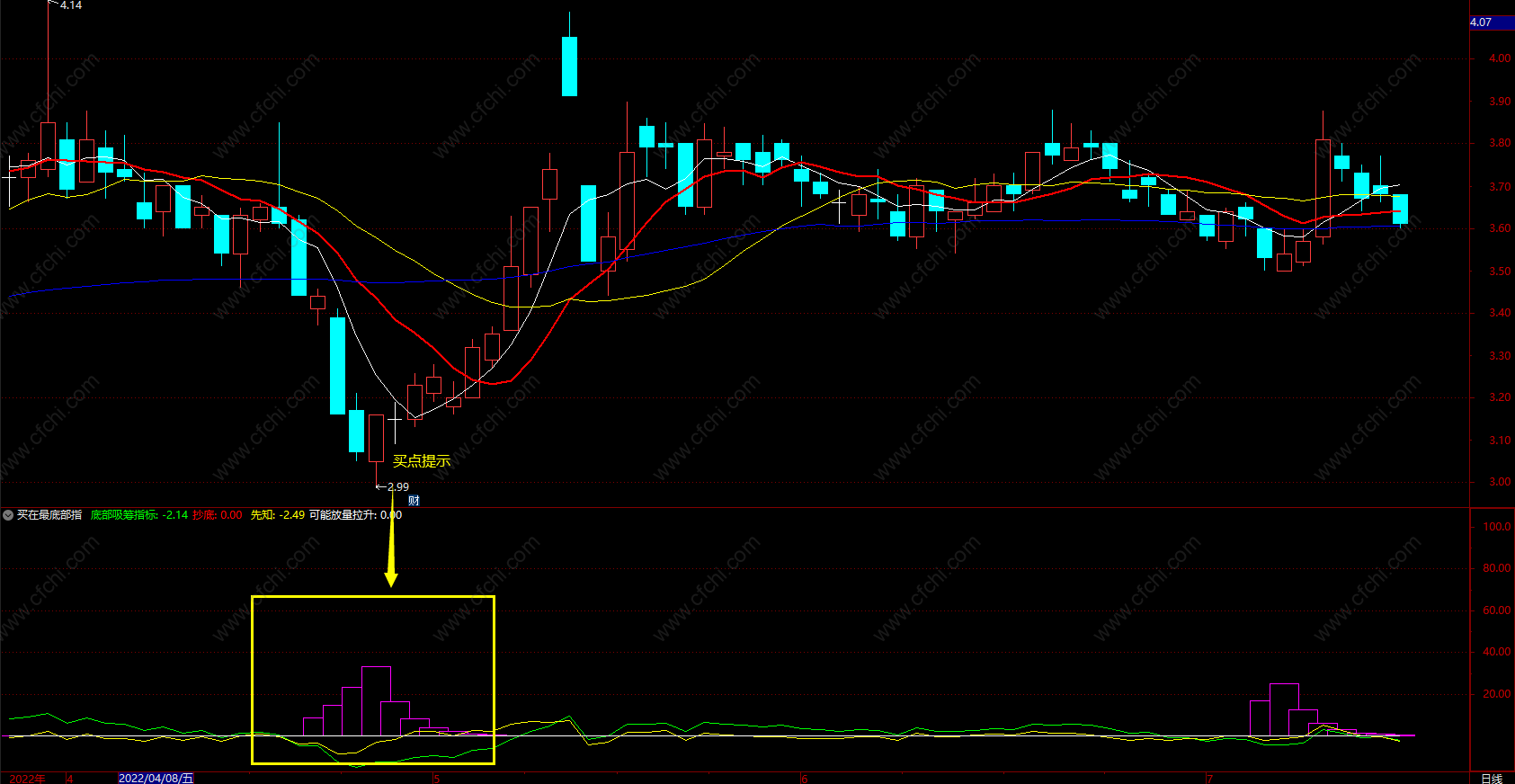Select the 底部吸筹指标 -2.14 value label

pos(139,515)
